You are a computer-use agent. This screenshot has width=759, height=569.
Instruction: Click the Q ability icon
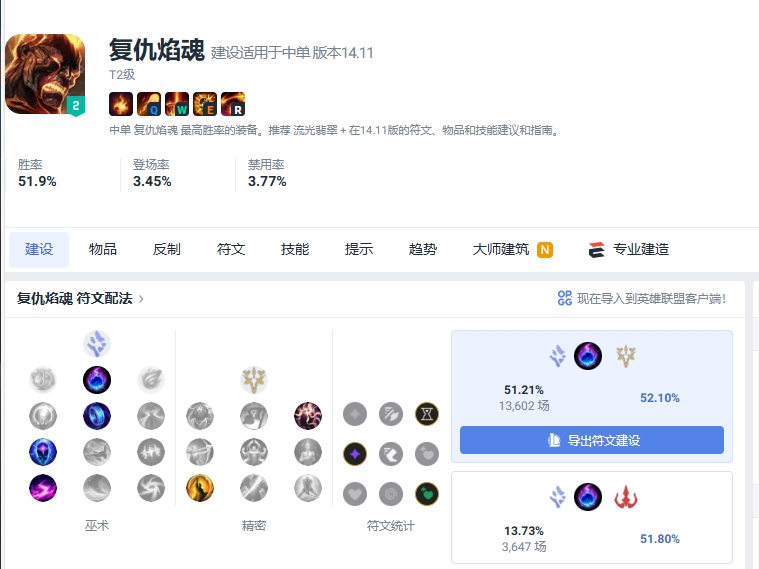tap(149, 104)
